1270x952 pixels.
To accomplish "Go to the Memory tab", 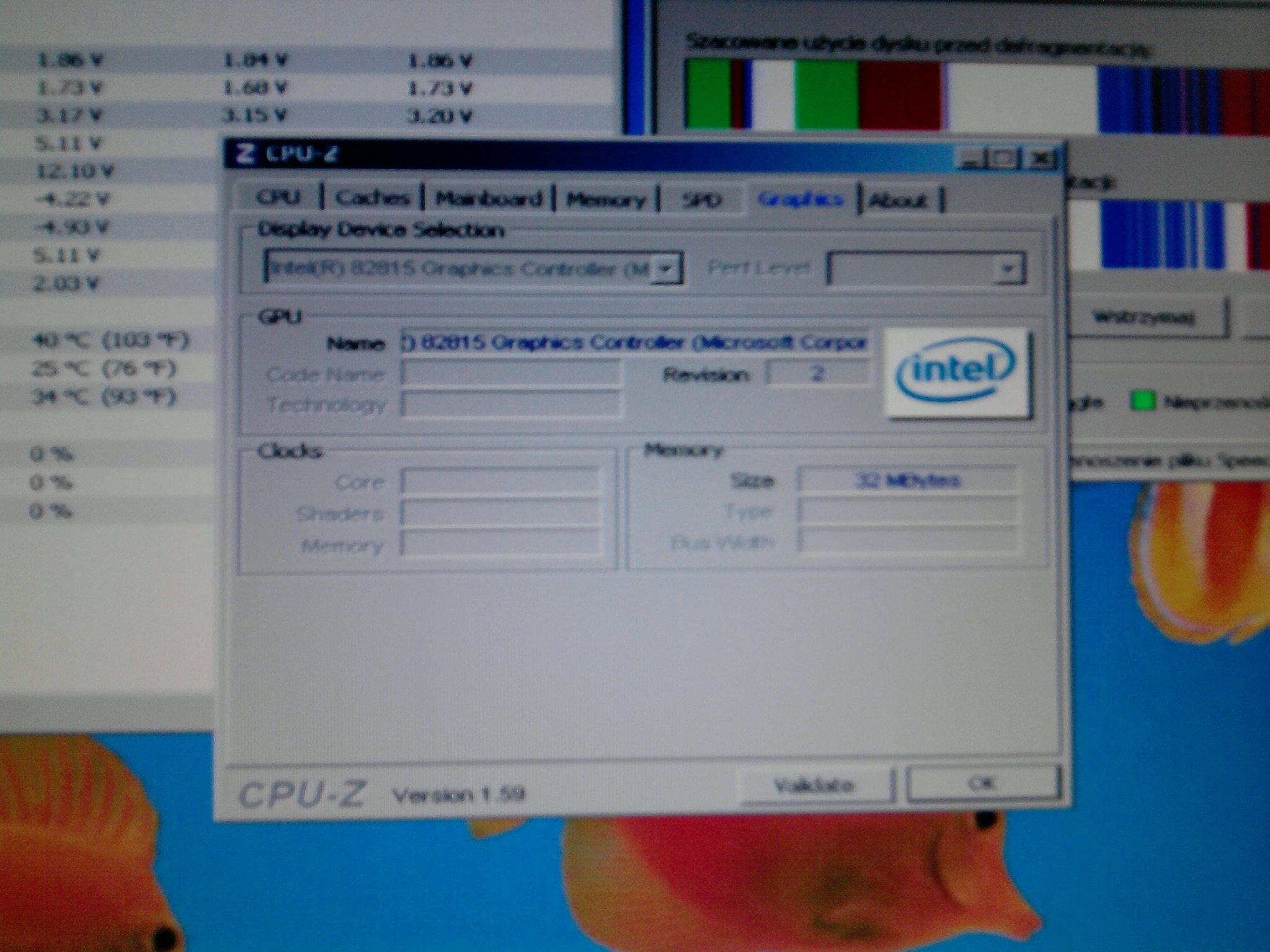I will coord(606,200).
